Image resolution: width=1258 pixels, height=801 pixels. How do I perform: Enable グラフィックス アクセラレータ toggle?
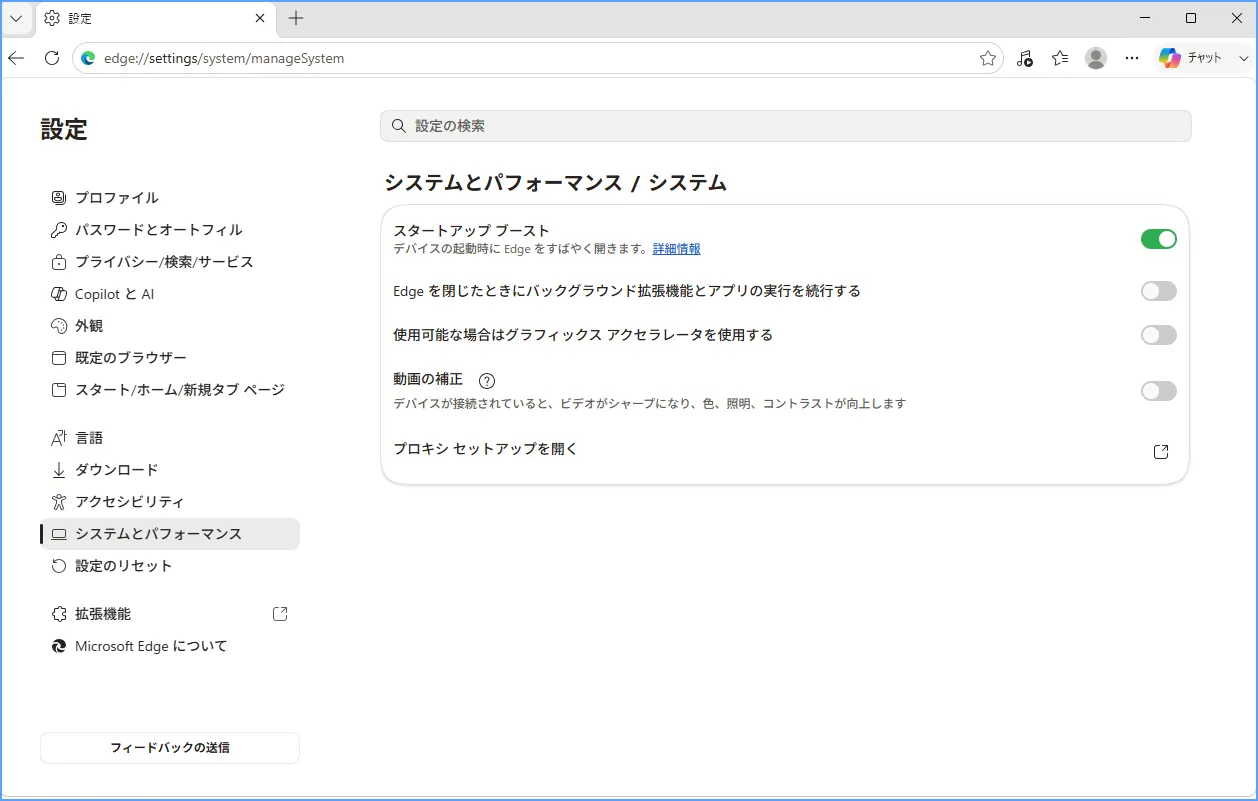1159,335
